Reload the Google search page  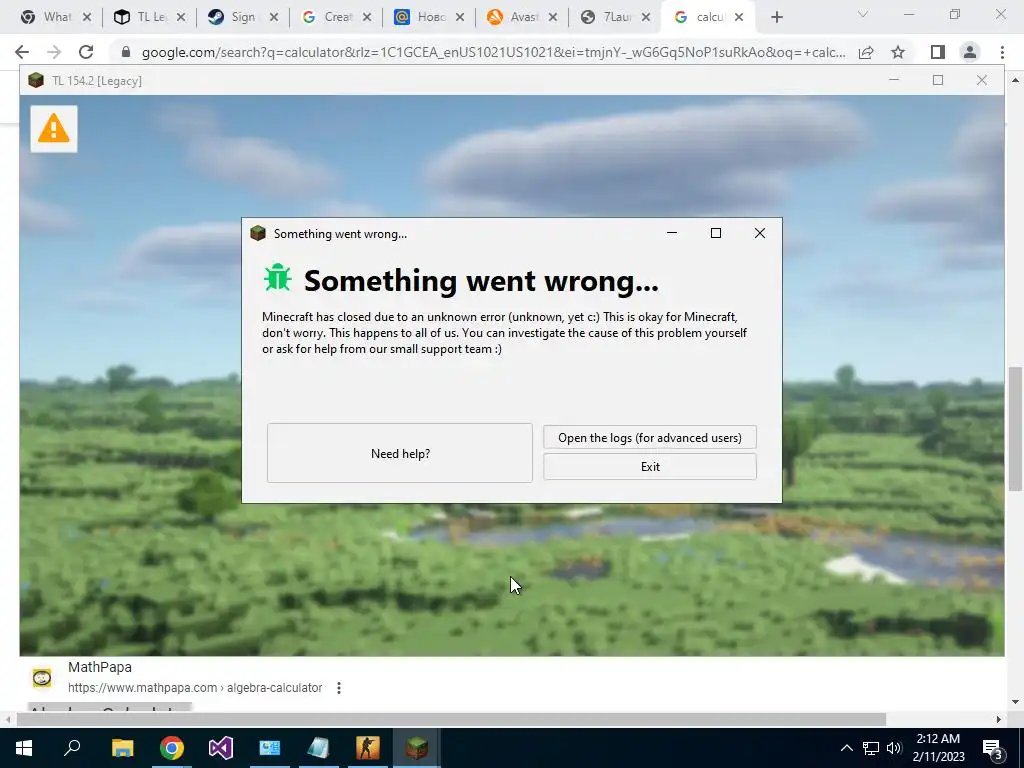click(86, 52)
